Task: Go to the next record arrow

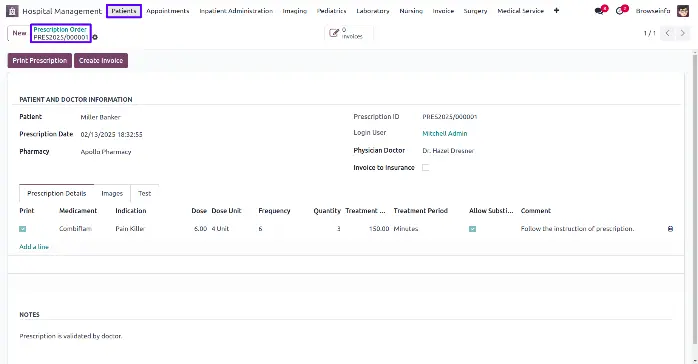Action: coord(682,33)
